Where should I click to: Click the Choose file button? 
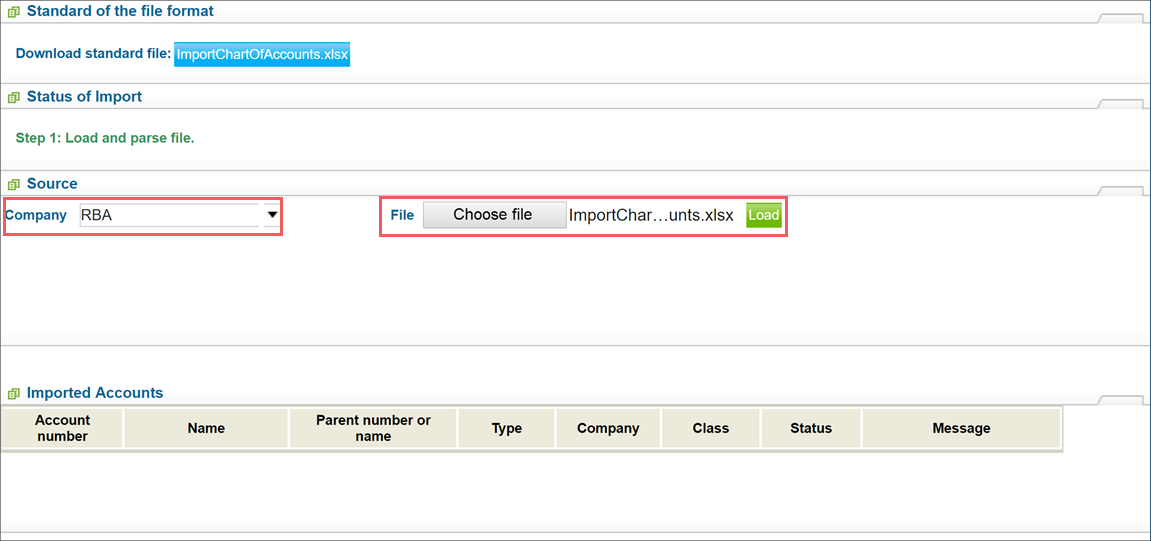coord(495,215)
